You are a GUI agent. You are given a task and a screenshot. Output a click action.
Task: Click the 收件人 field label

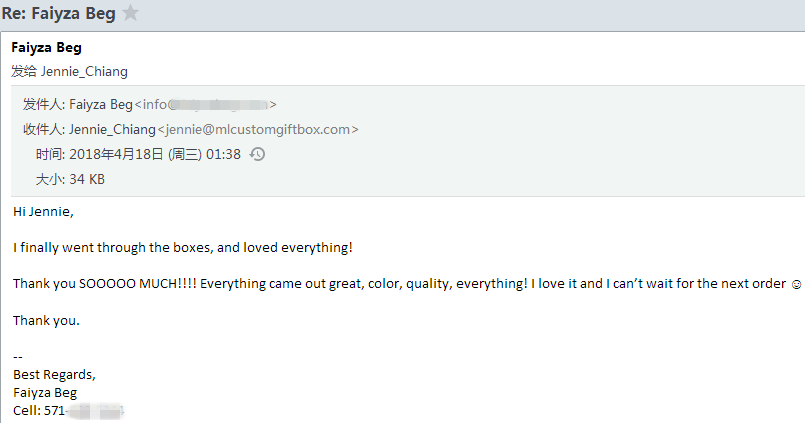pyautogui.click(x=43, y=129)
